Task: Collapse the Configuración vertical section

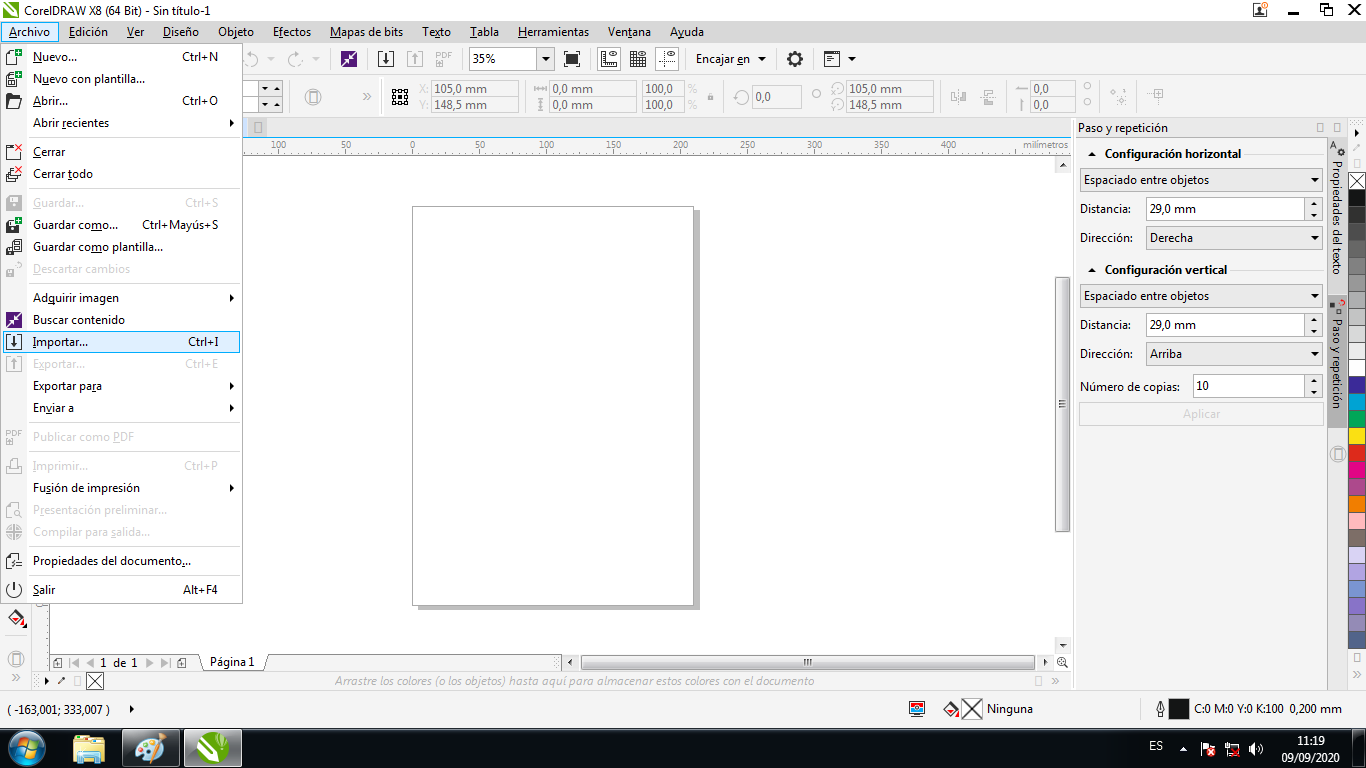Action: 1090,270
